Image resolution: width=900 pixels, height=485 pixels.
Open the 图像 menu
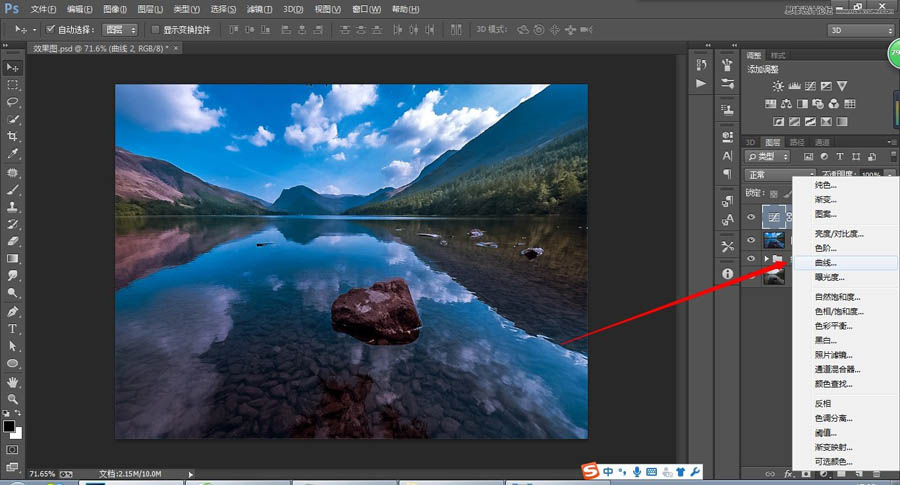point(115,9)
